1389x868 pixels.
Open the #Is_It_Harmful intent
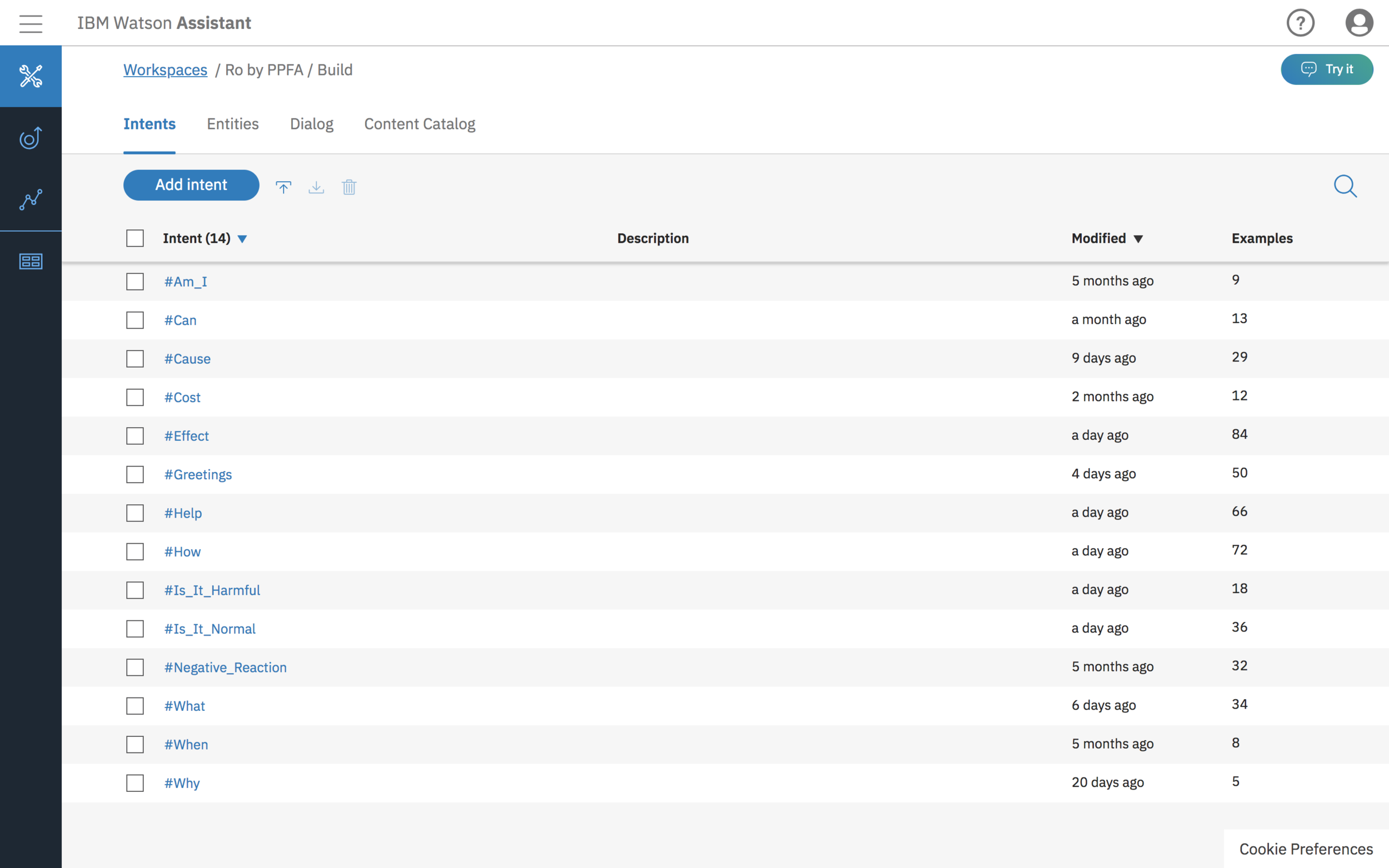[x=212, y=590]
